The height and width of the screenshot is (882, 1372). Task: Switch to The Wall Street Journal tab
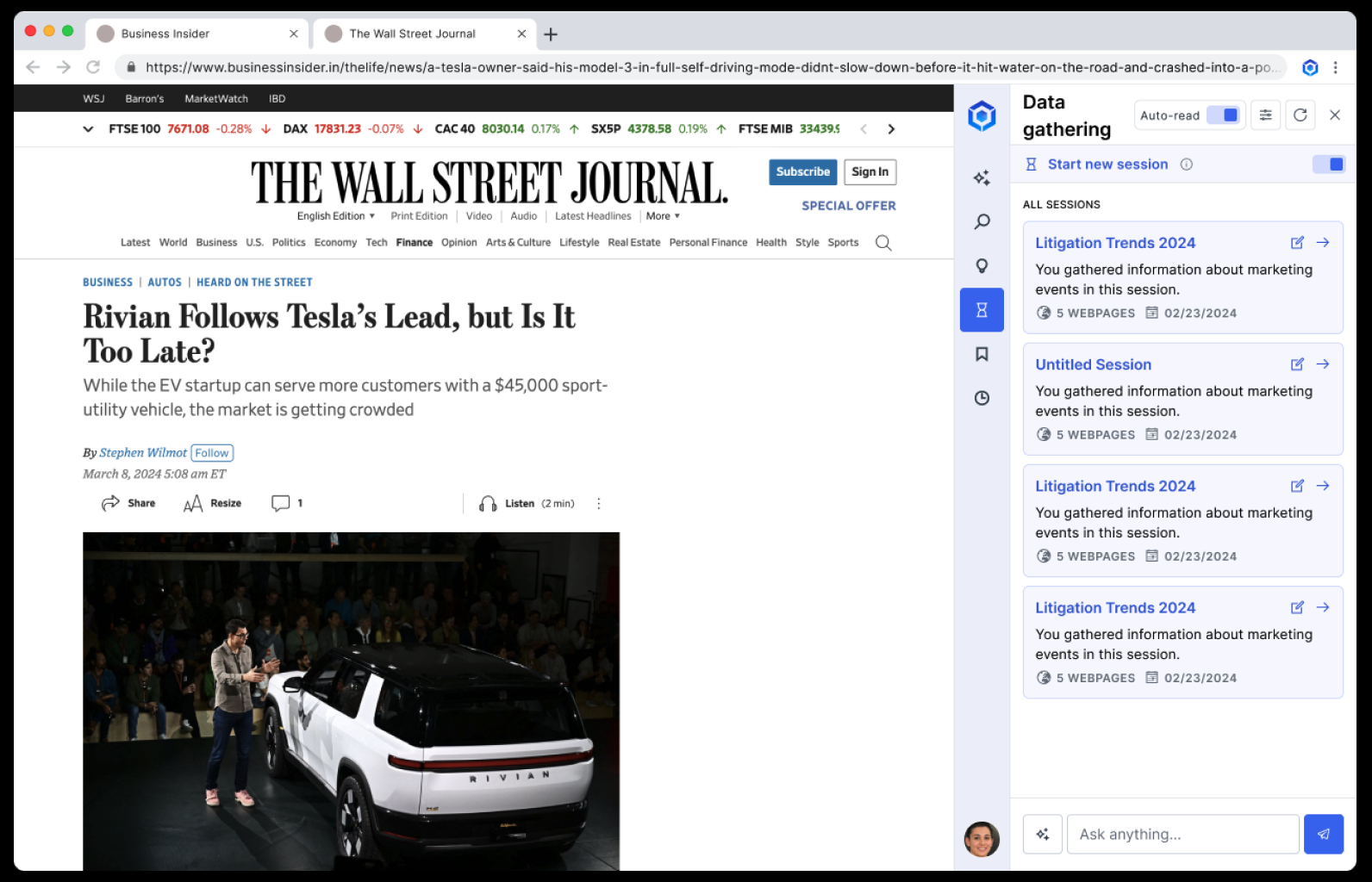click(426, 34)
